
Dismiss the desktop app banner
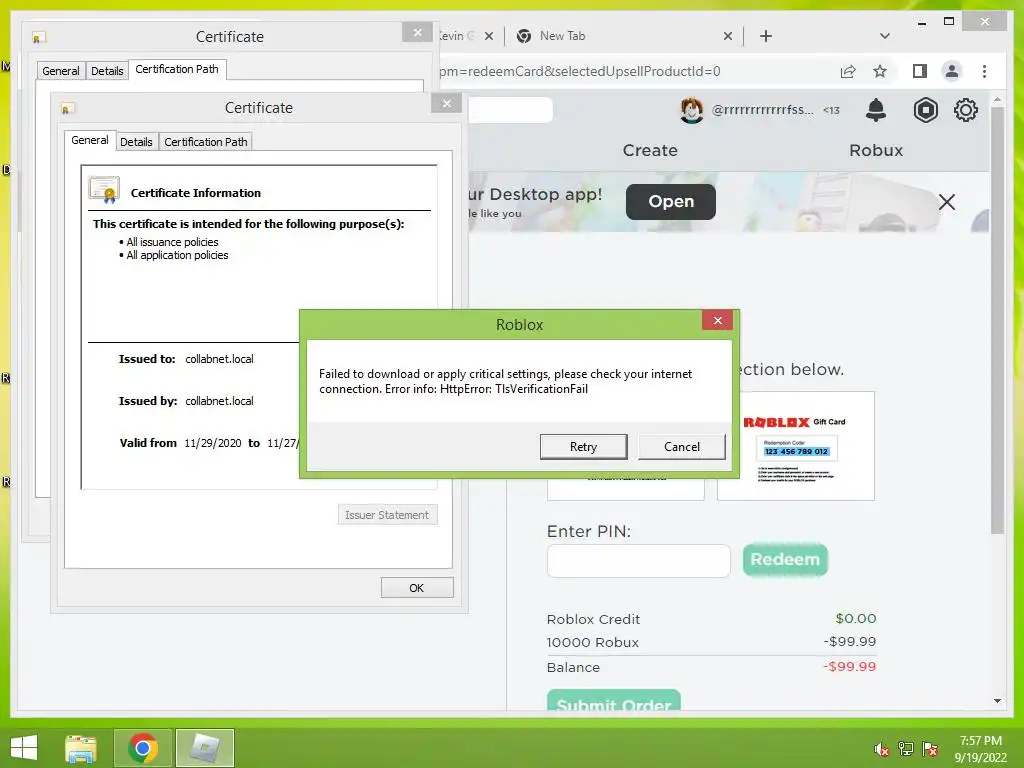pos(946,202)
